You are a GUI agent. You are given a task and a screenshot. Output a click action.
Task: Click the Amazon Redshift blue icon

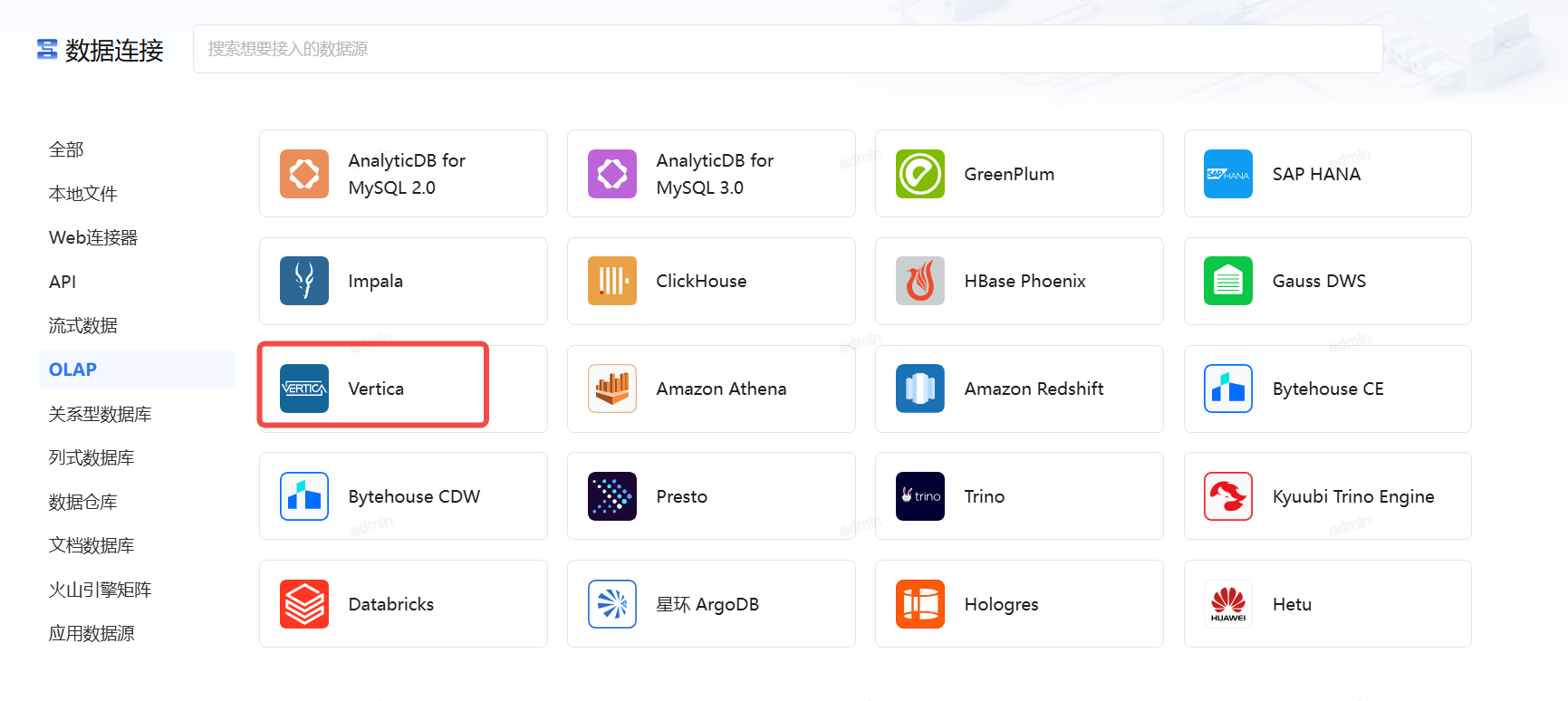pos(919,389)
